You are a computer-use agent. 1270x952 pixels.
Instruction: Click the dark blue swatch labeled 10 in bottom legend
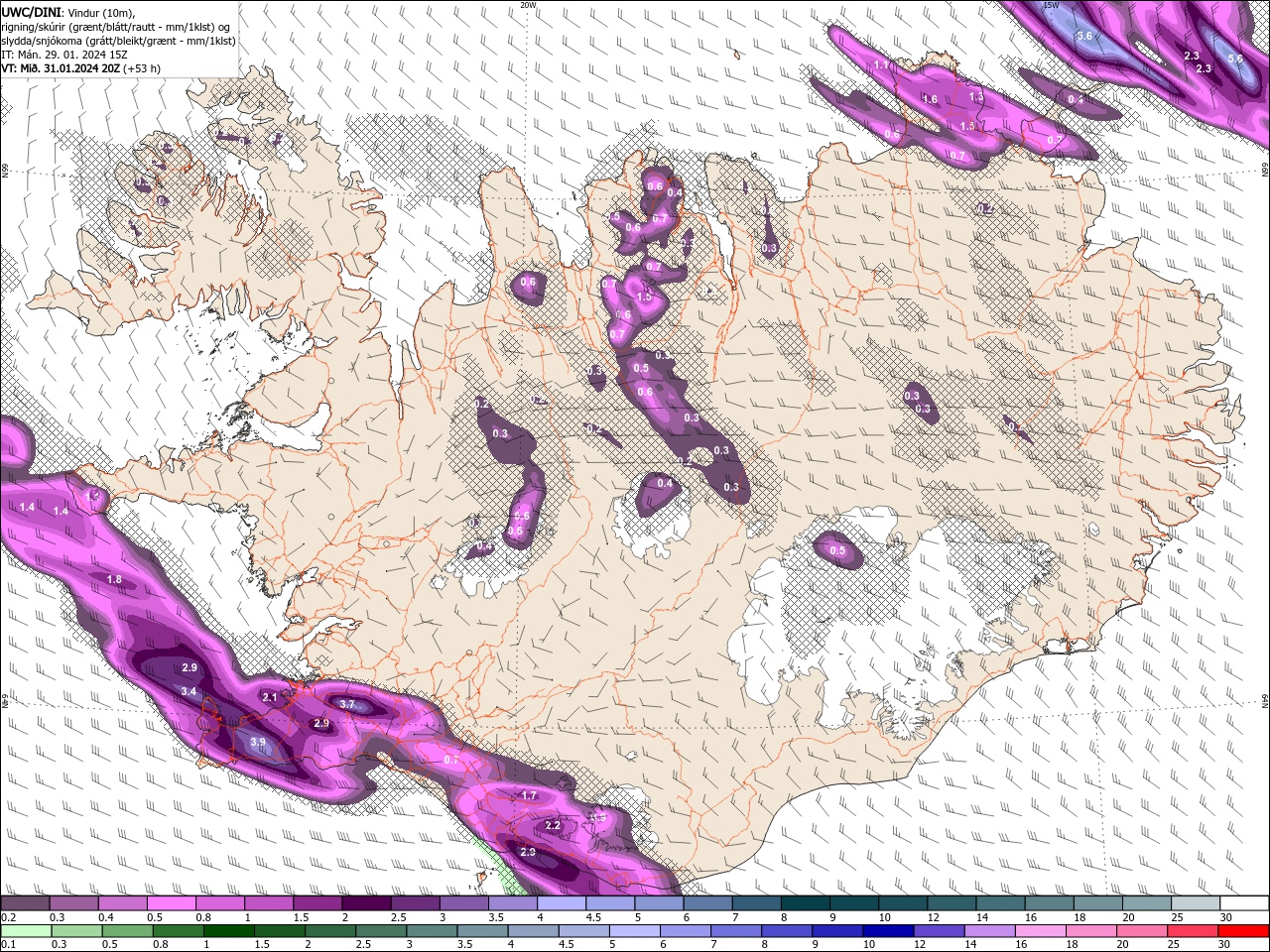(889, 930)
